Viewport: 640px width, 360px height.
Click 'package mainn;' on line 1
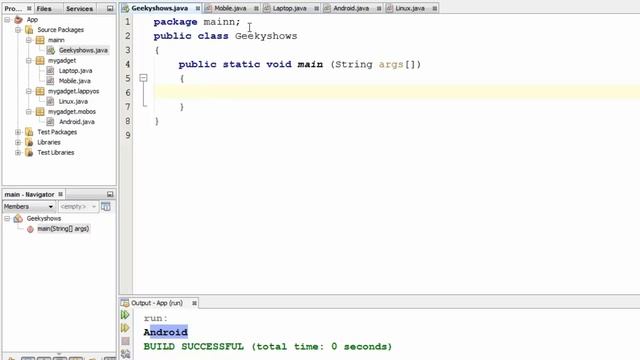point(197,22)
